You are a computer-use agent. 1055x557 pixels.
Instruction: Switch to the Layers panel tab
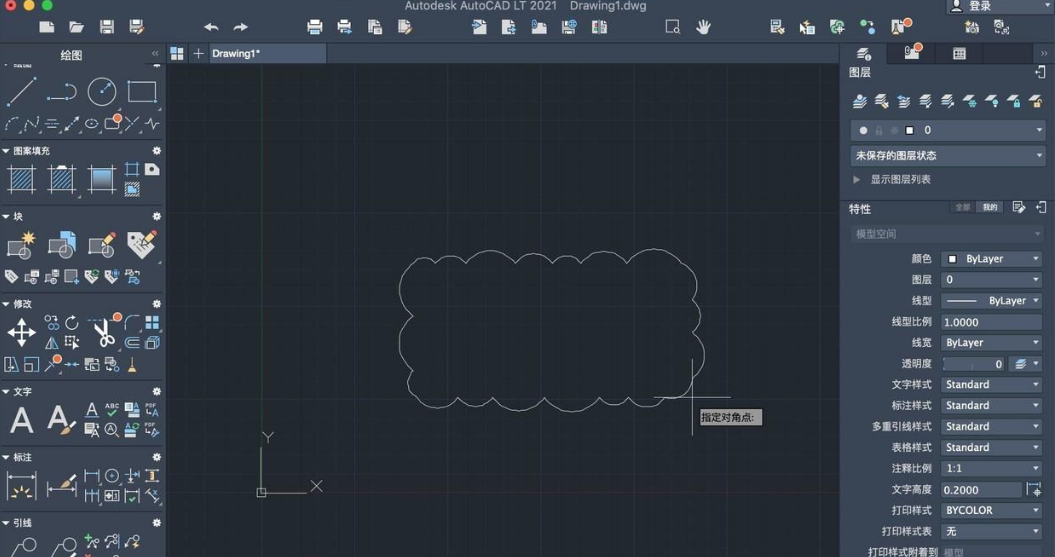pos(864,54)
